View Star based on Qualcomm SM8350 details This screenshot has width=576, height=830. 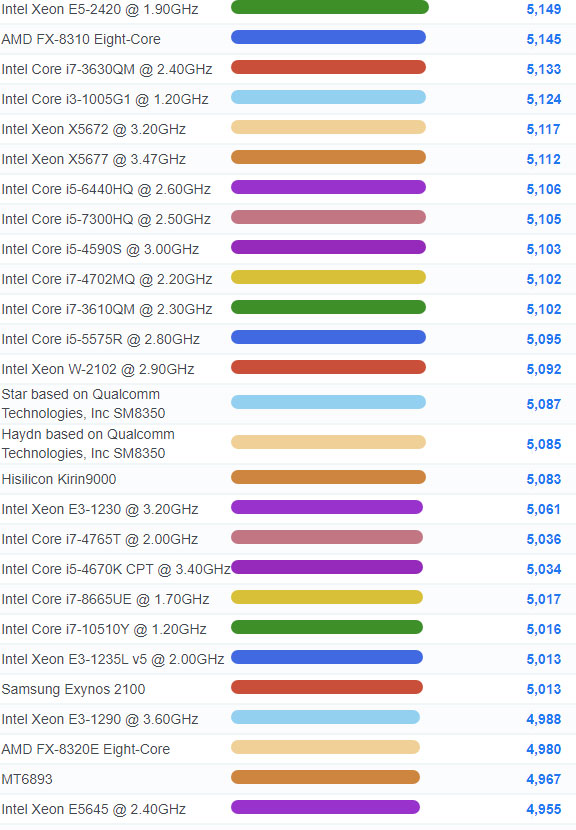click(x=84, y=404)
